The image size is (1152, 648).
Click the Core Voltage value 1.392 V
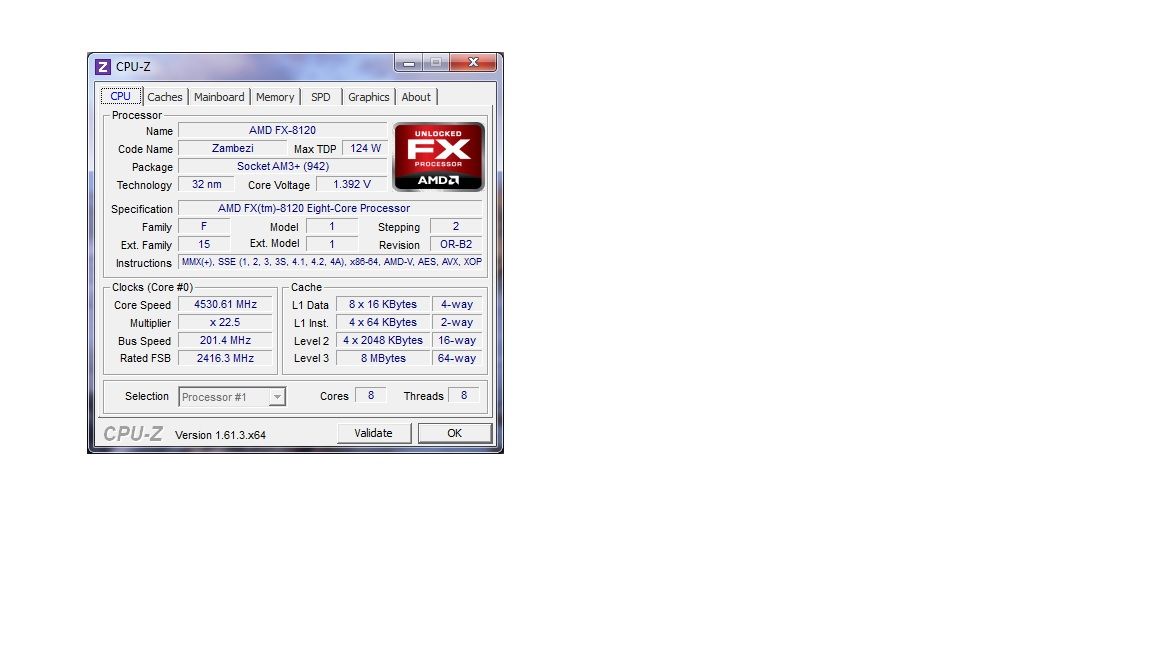pyautogui.click(x=351, y=184)
